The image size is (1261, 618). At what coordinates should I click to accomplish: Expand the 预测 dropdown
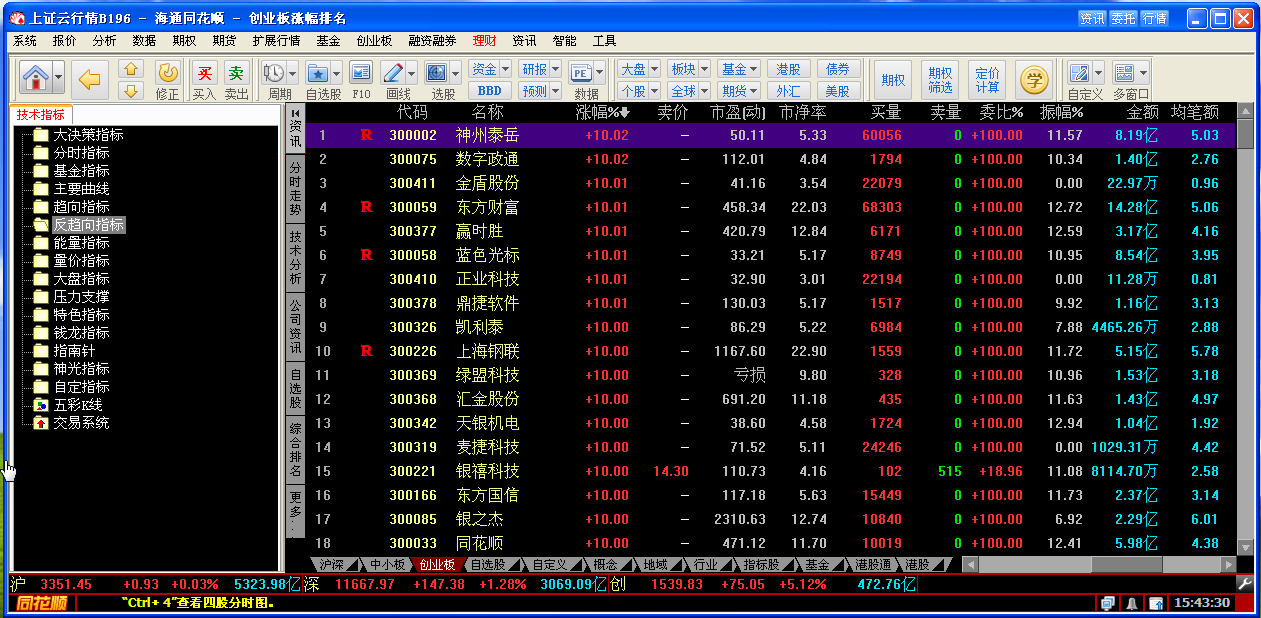coord(555,91)
